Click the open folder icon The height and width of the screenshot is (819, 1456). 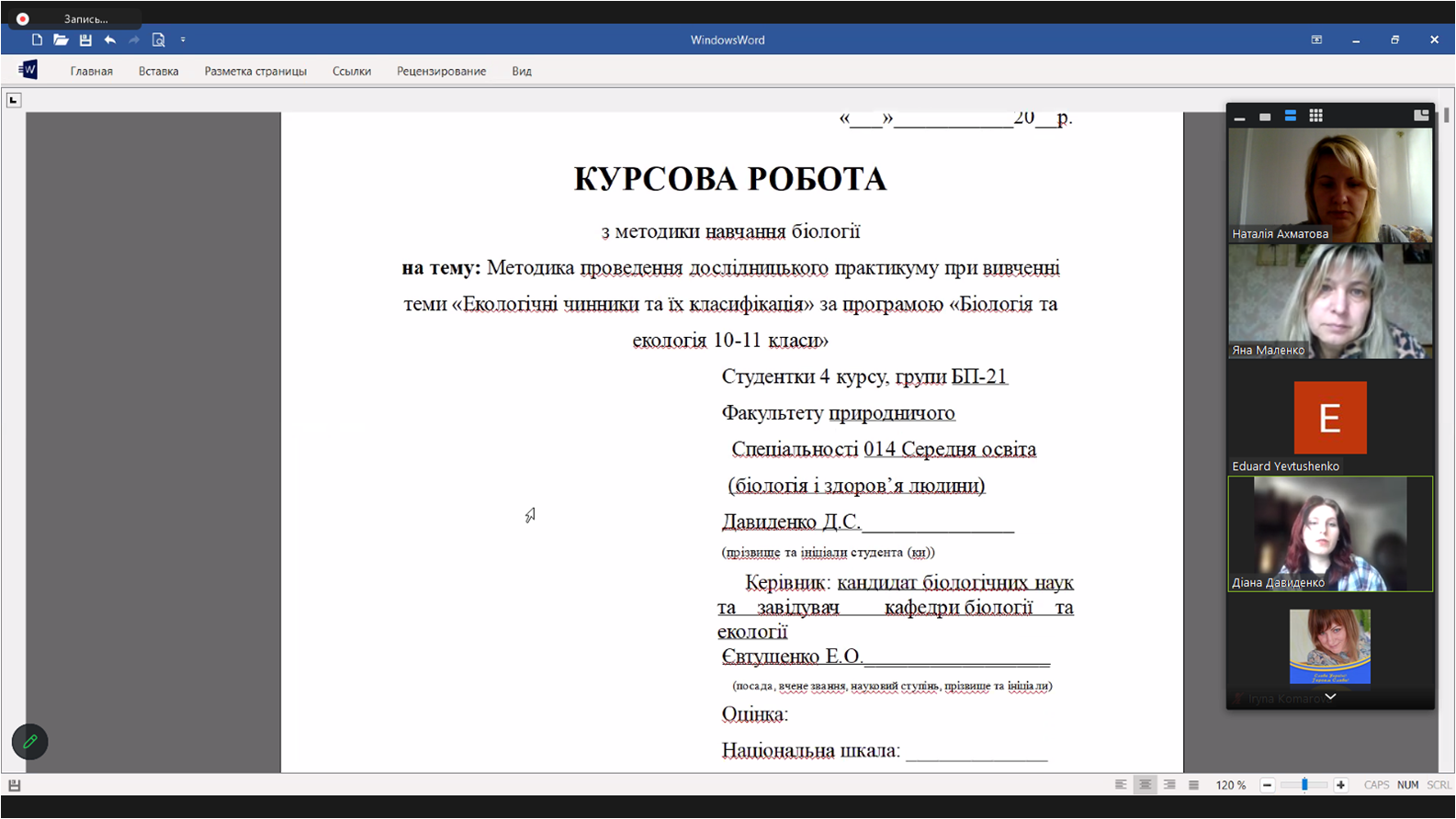point(61,39)
